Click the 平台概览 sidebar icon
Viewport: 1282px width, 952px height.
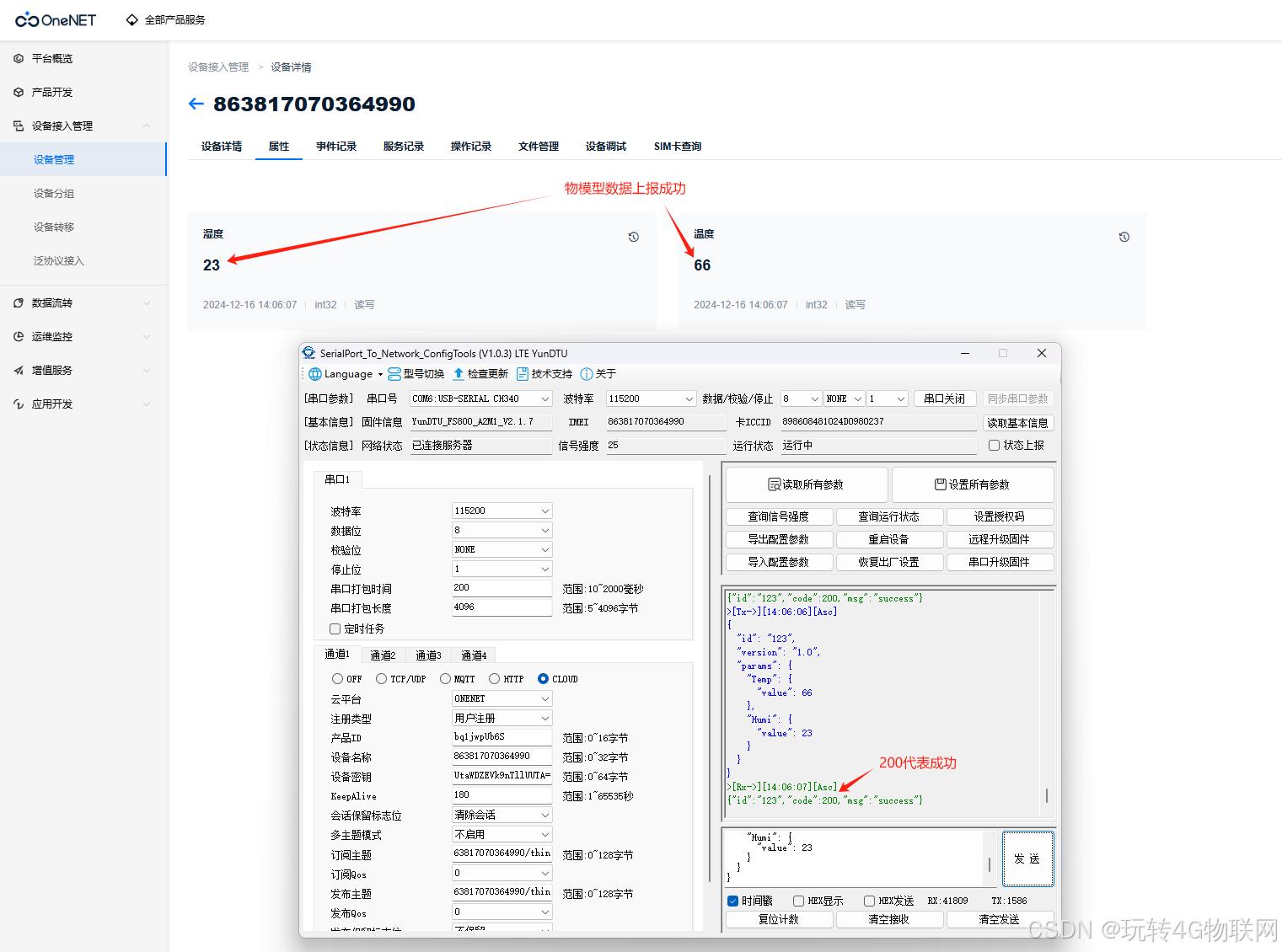[x=19, y=58]
